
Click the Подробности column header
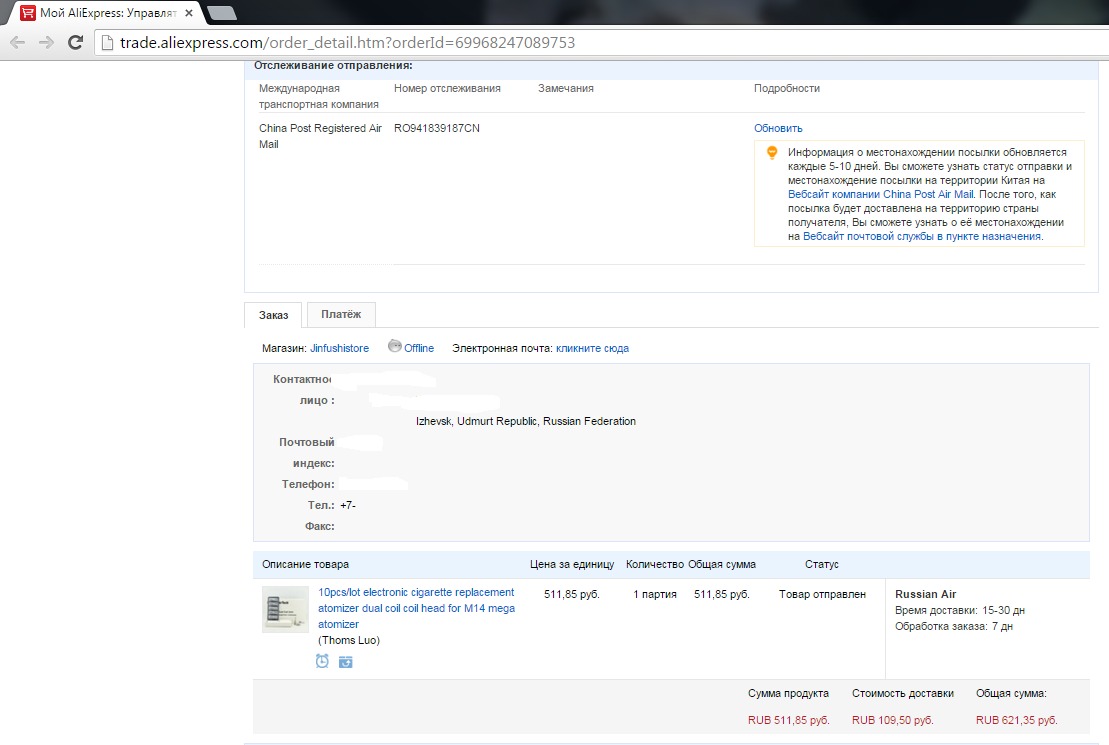pyautogui.click(x=786, y=88)
